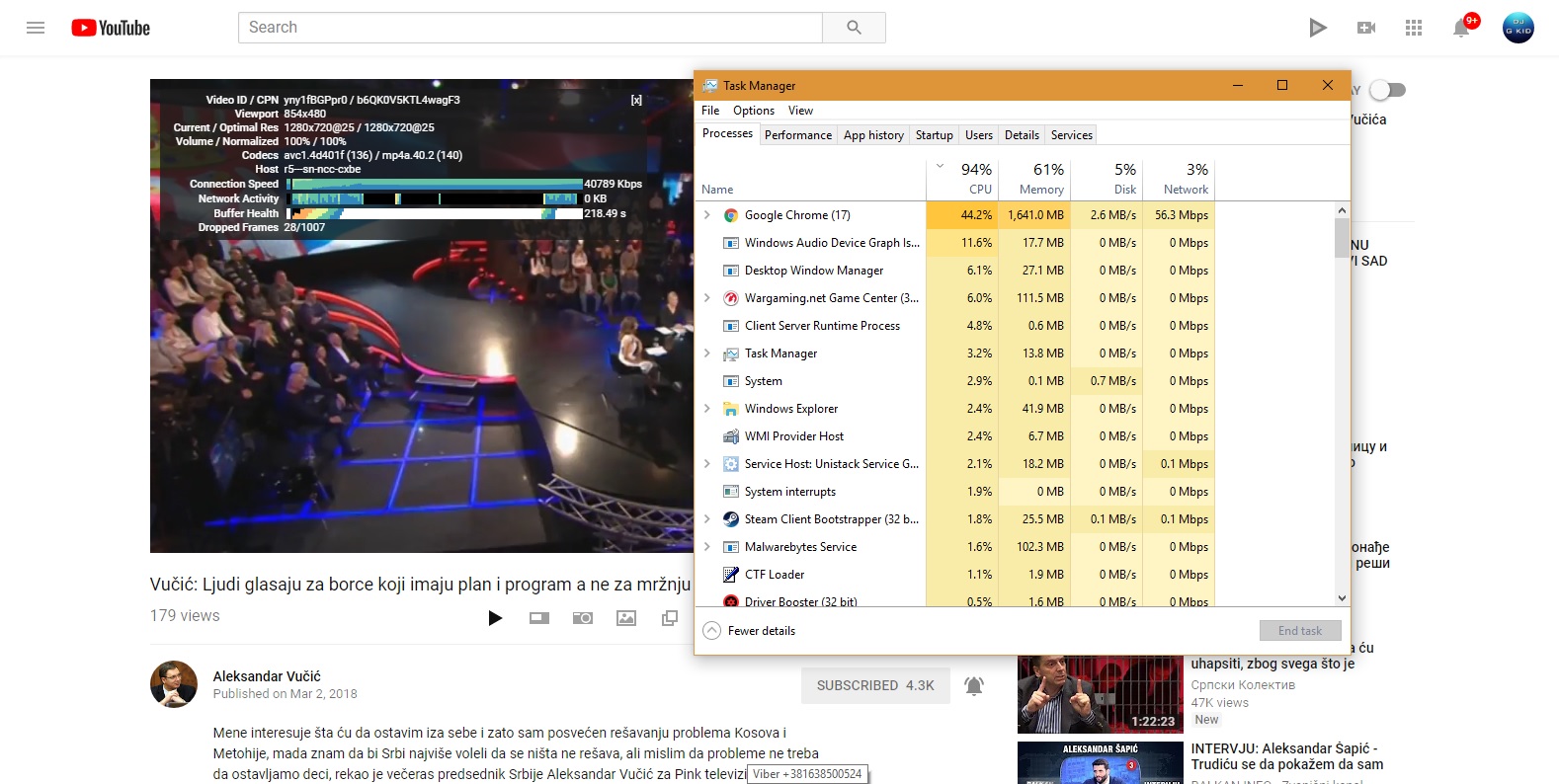1559x784 pixels.
Task: Open Task Manager Options menu
Action: 754,111
